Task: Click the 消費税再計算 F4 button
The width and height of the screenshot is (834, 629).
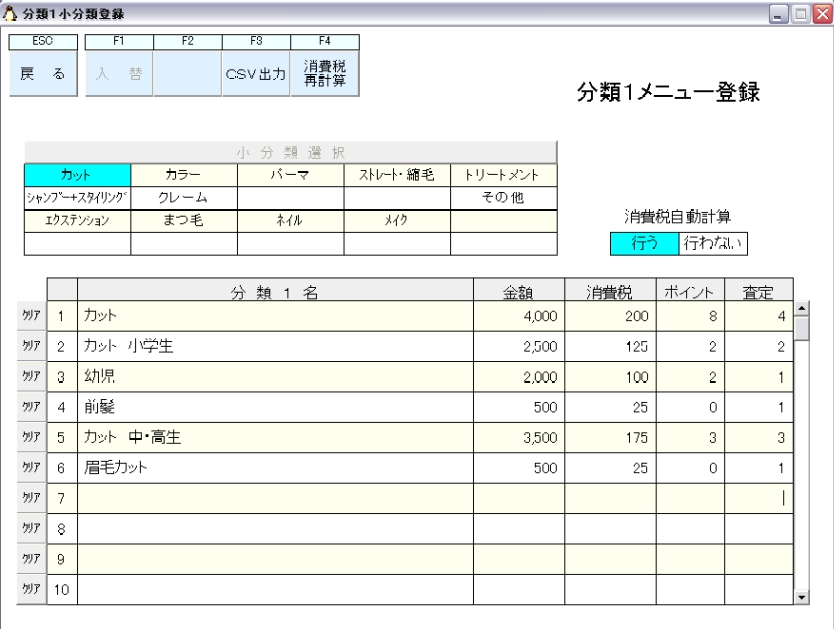Action: (x=324, y=74)
